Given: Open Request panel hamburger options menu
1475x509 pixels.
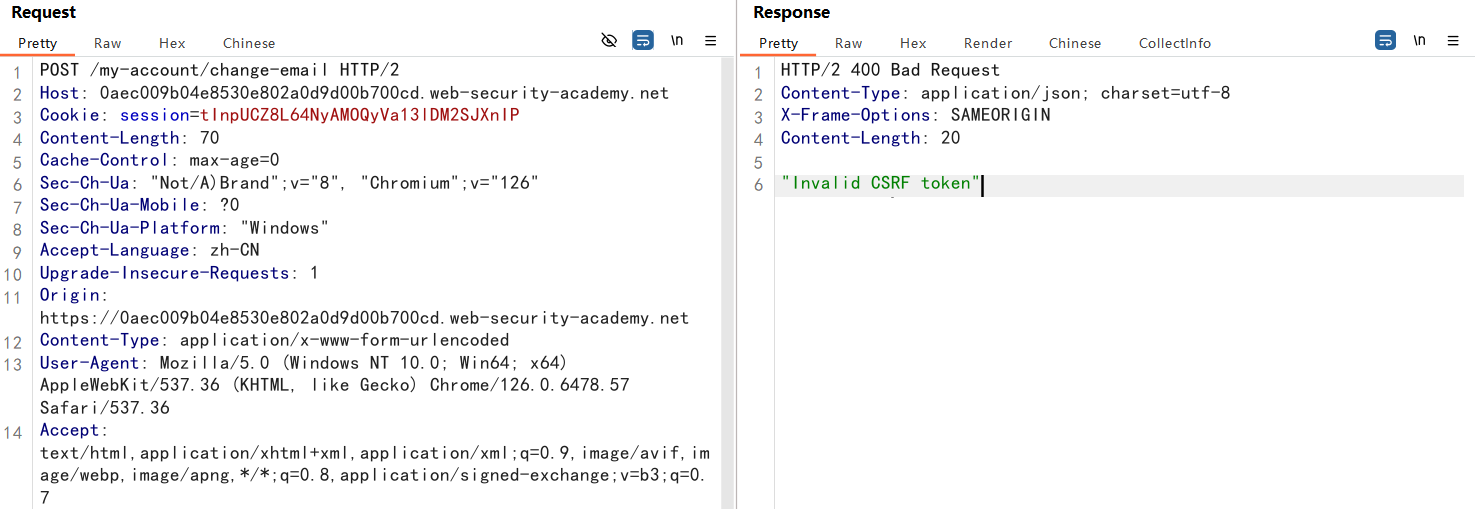Looking at the screenshot, I should coord(711,41).
